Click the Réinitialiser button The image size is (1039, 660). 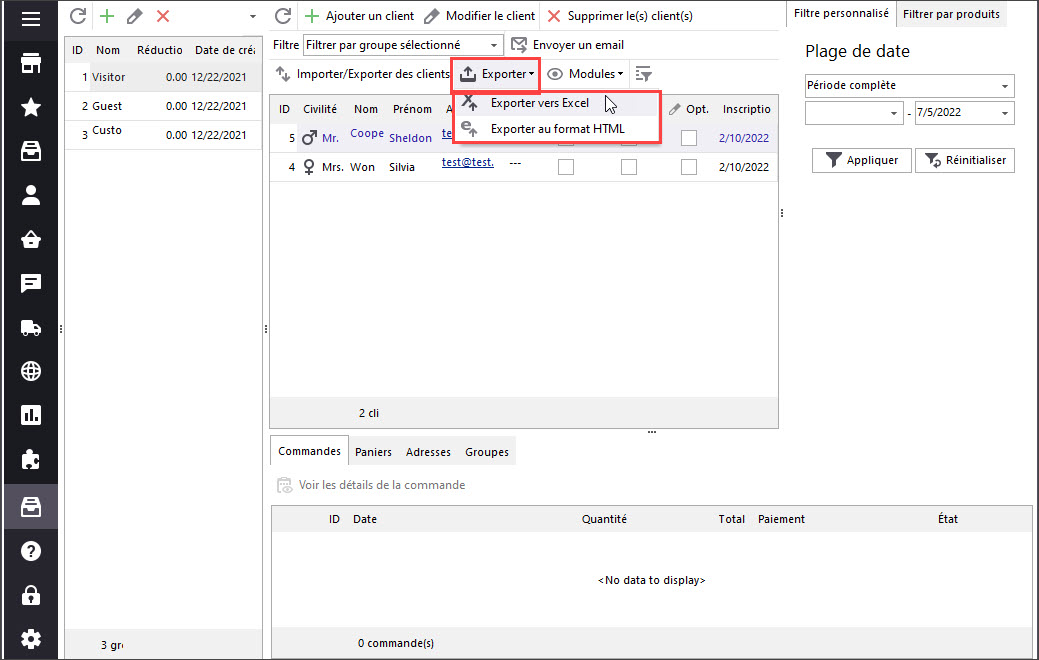pyautogui.click(x=965, y=160)
